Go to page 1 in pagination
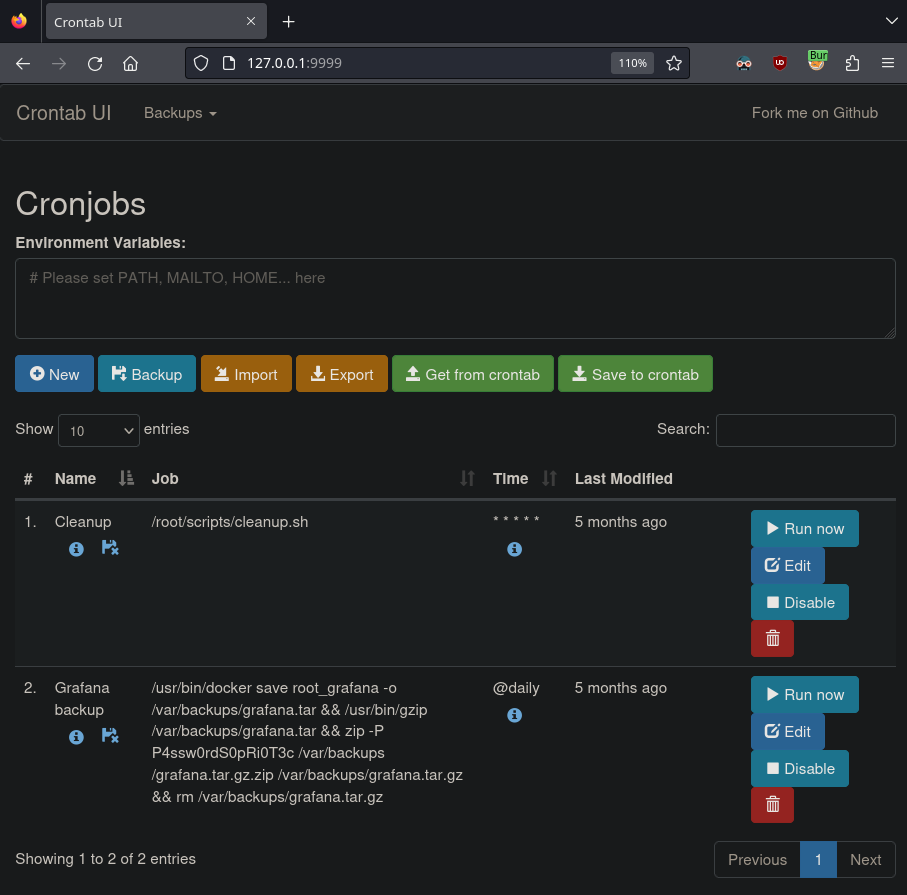 pyautogui.click(x=818, y=860)
